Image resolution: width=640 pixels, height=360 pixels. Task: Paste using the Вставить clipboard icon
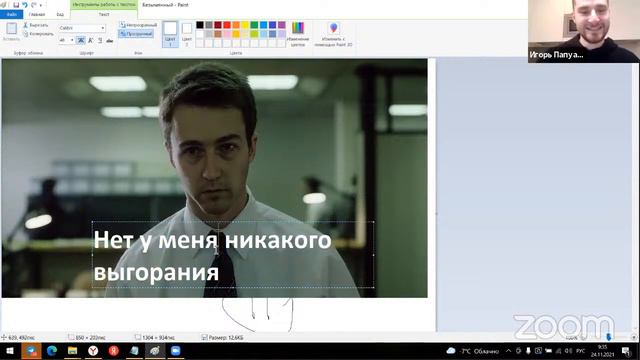tap(11, 31)
